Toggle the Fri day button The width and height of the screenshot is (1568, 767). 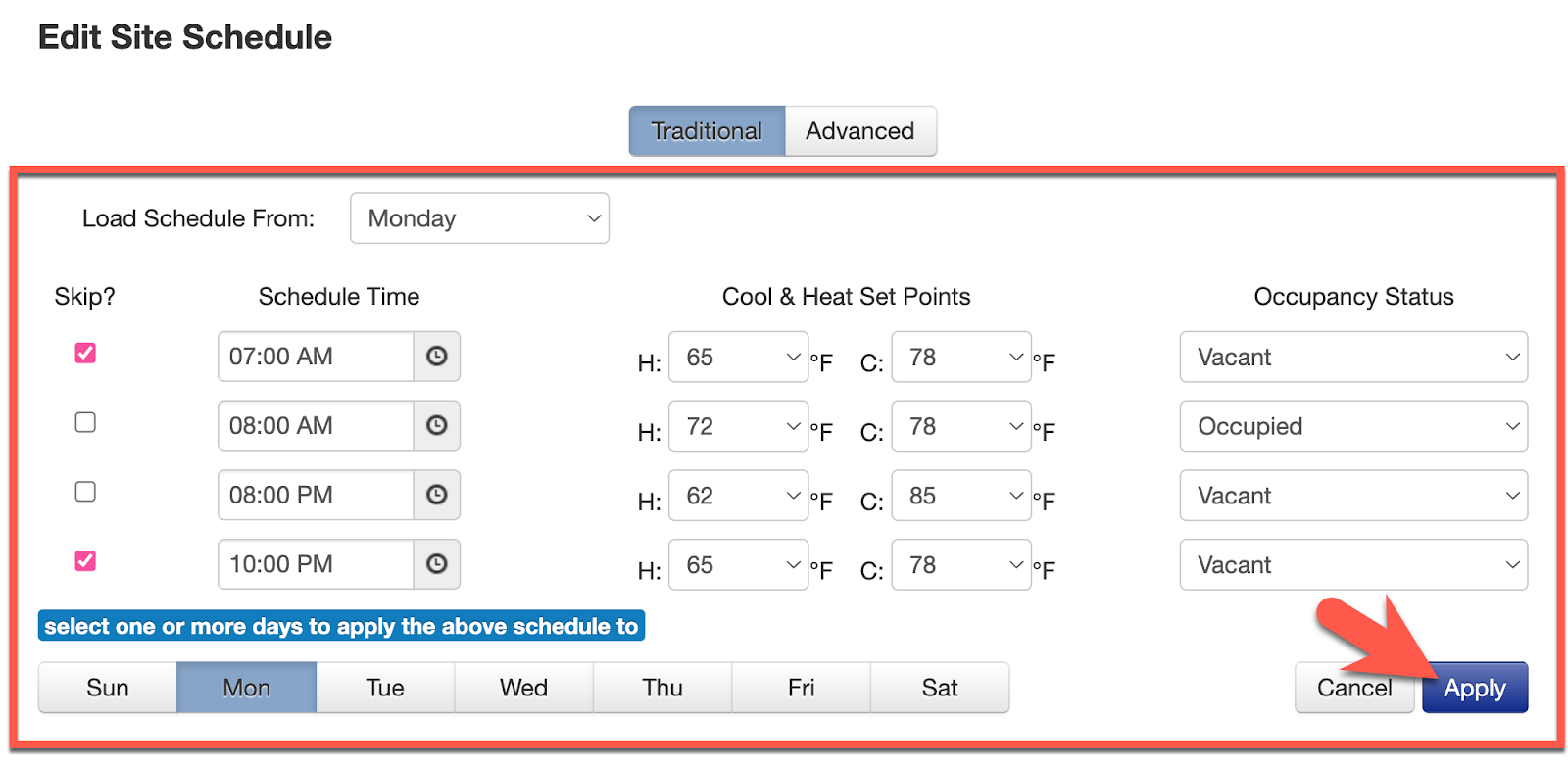(801, 688)
